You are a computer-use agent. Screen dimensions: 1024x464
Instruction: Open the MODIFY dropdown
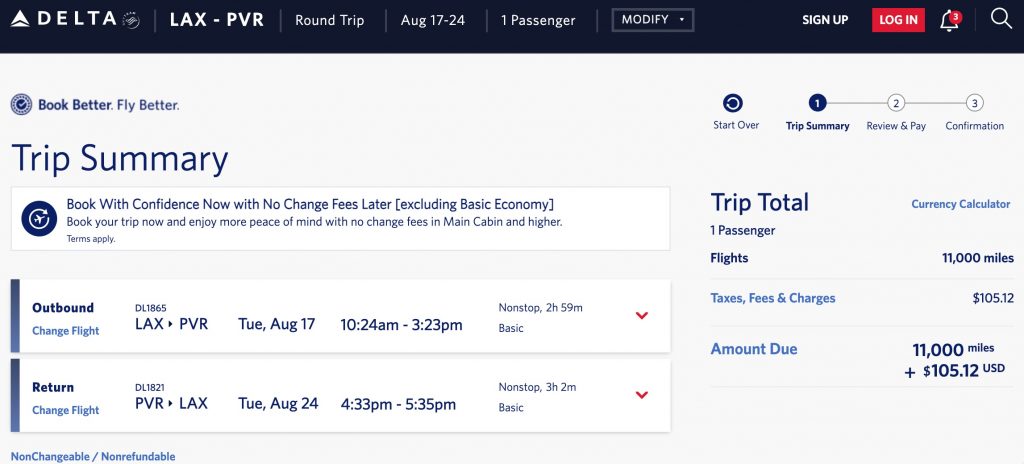653,20
